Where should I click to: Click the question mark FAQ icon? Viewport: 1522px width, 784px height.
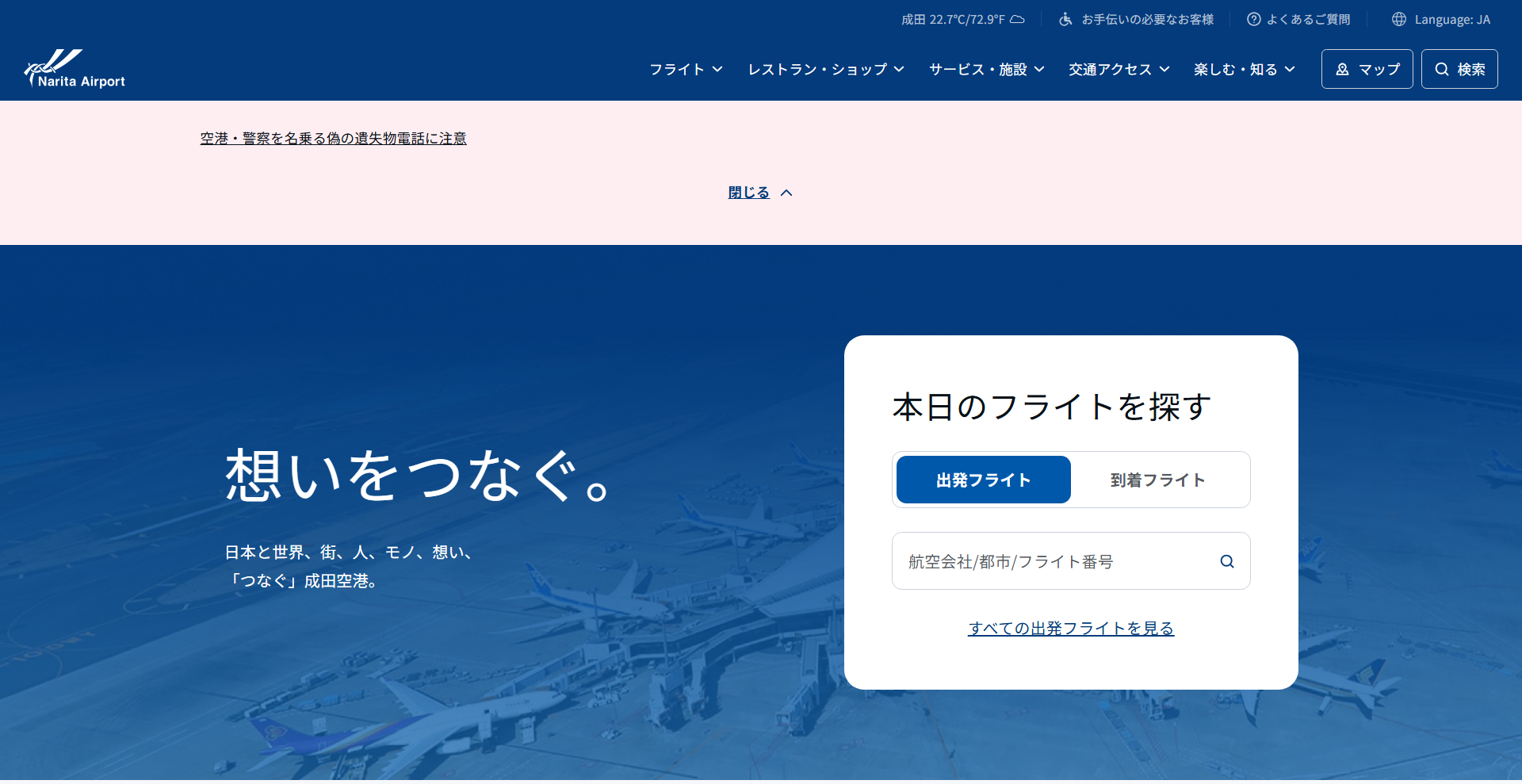click(1253, 19)
